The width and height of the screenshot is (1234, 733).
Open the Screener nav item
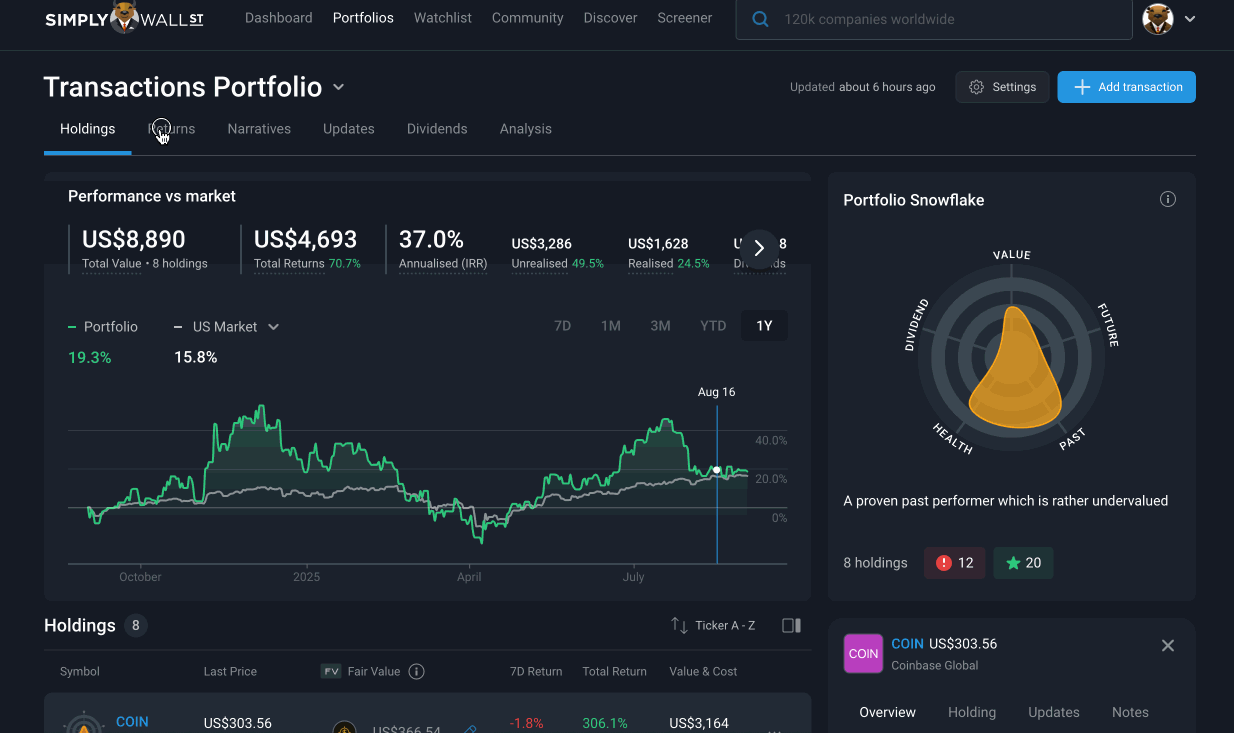(x=685, y=18)
